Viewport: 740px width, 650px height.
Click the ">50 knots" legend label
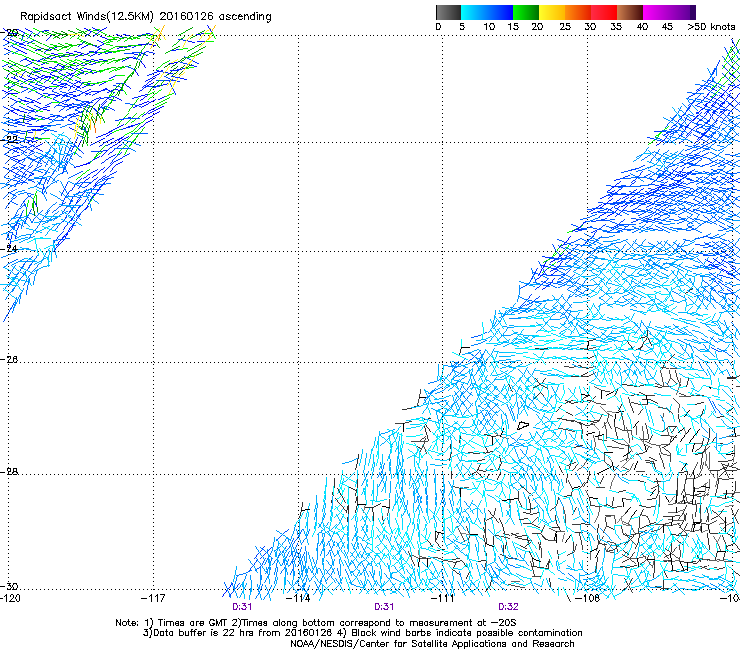pos(711,27)
